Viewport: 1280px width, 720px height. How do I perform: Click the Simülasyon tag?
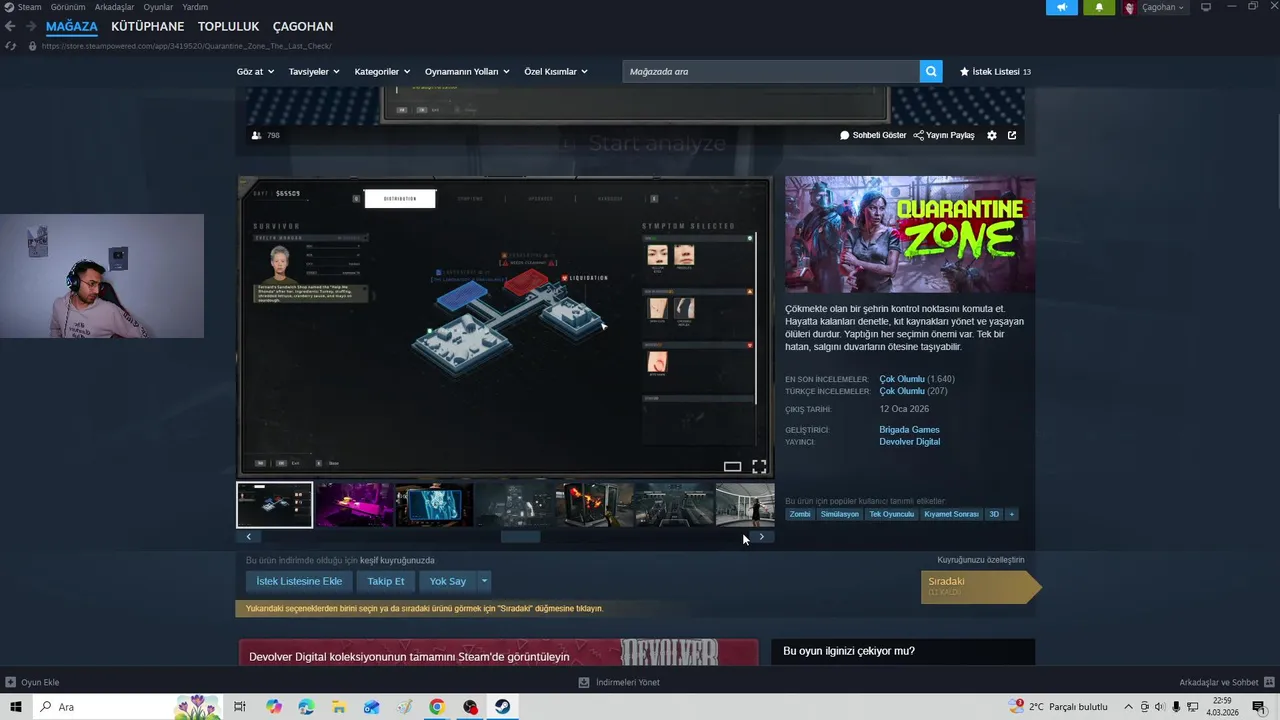(840, 514)
